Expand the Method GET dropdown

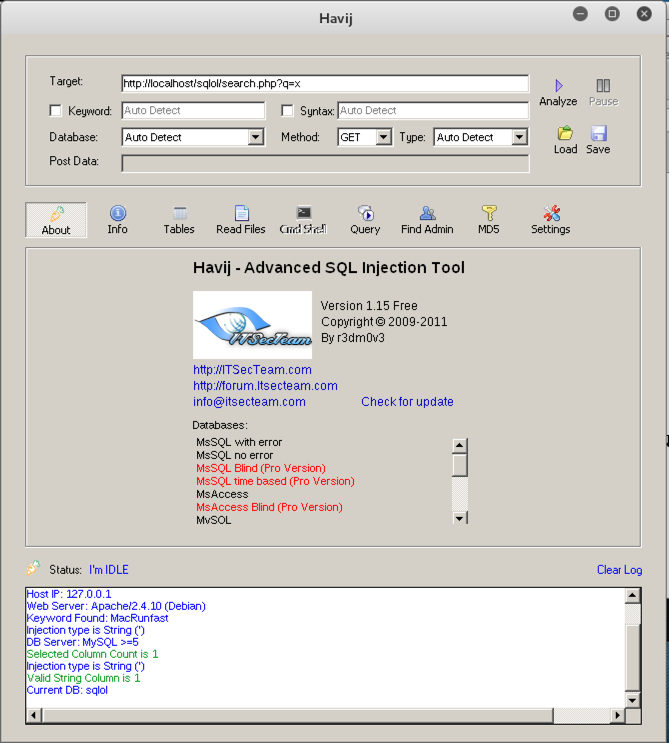[384, 137]
